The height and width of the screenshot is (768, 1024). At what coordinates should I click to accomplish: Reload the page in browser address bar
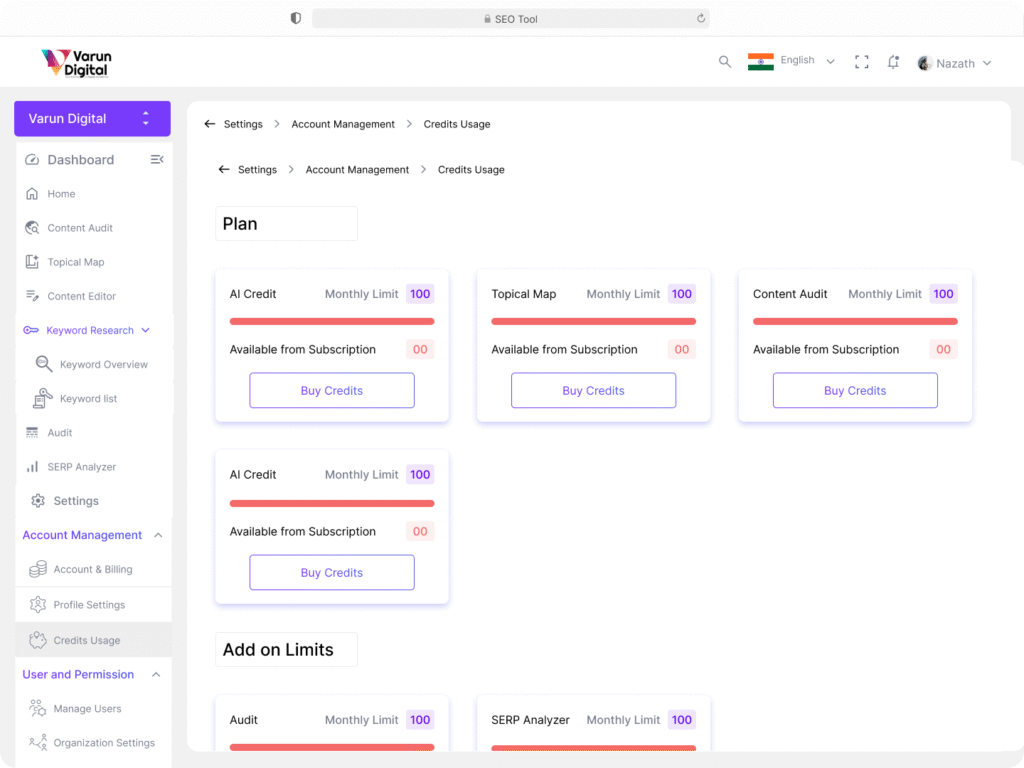pos(701,18)
